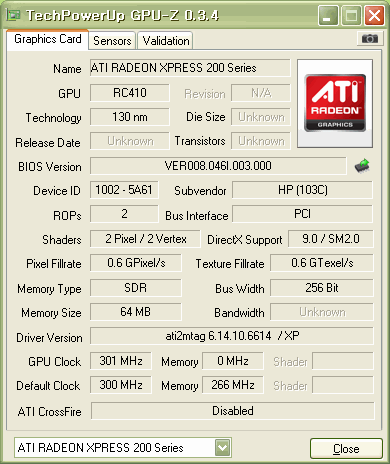This screenshot has height=464, width=390.
Task: Click the Memory Type value SDR
Action: coord(136,288)
